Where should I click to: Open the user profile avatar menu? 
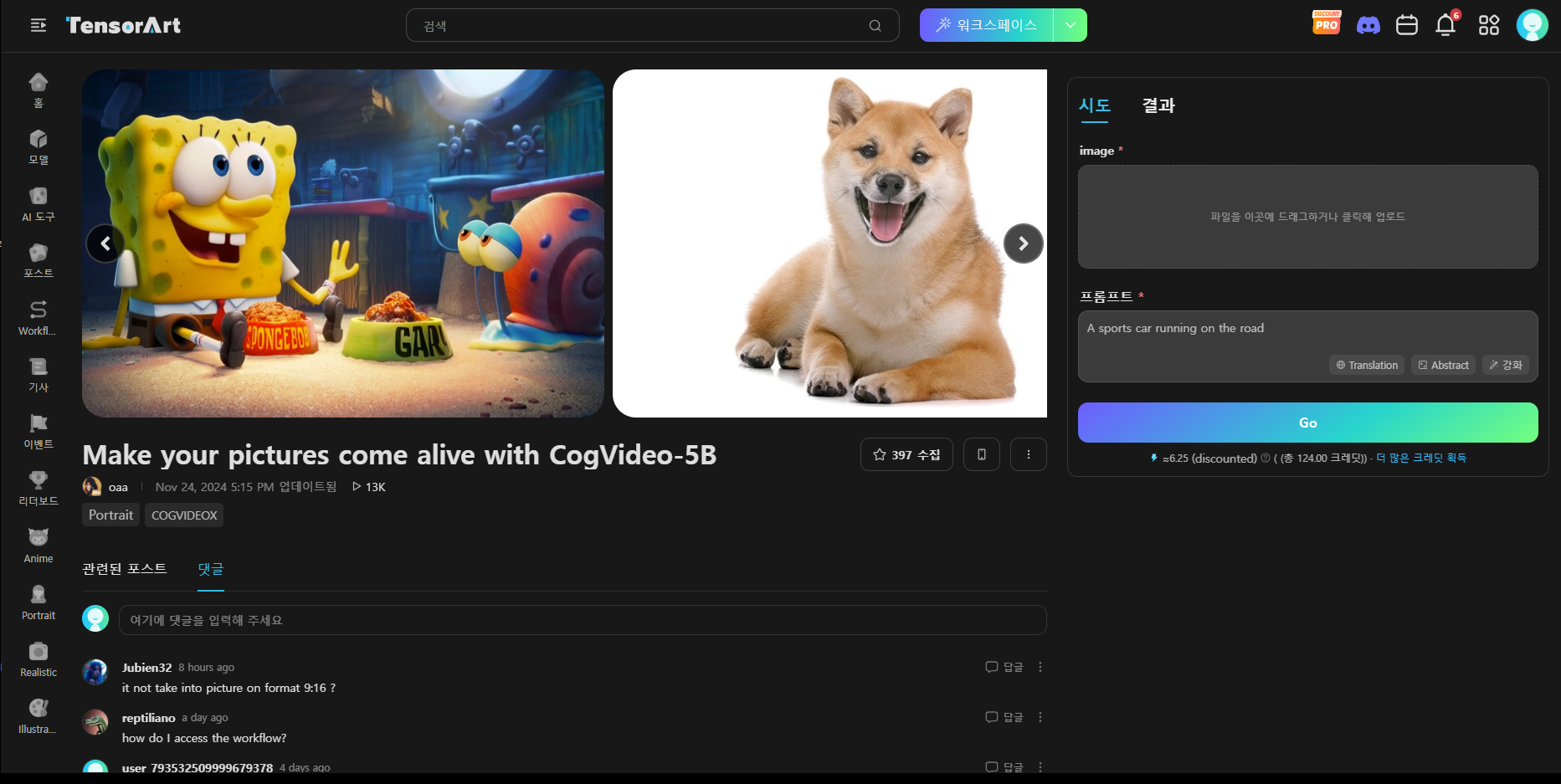[1533, 25]
